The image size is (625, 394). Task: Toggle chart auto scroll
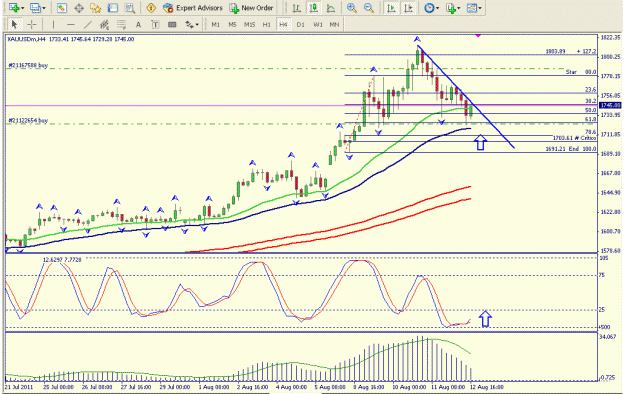(391, 8)
